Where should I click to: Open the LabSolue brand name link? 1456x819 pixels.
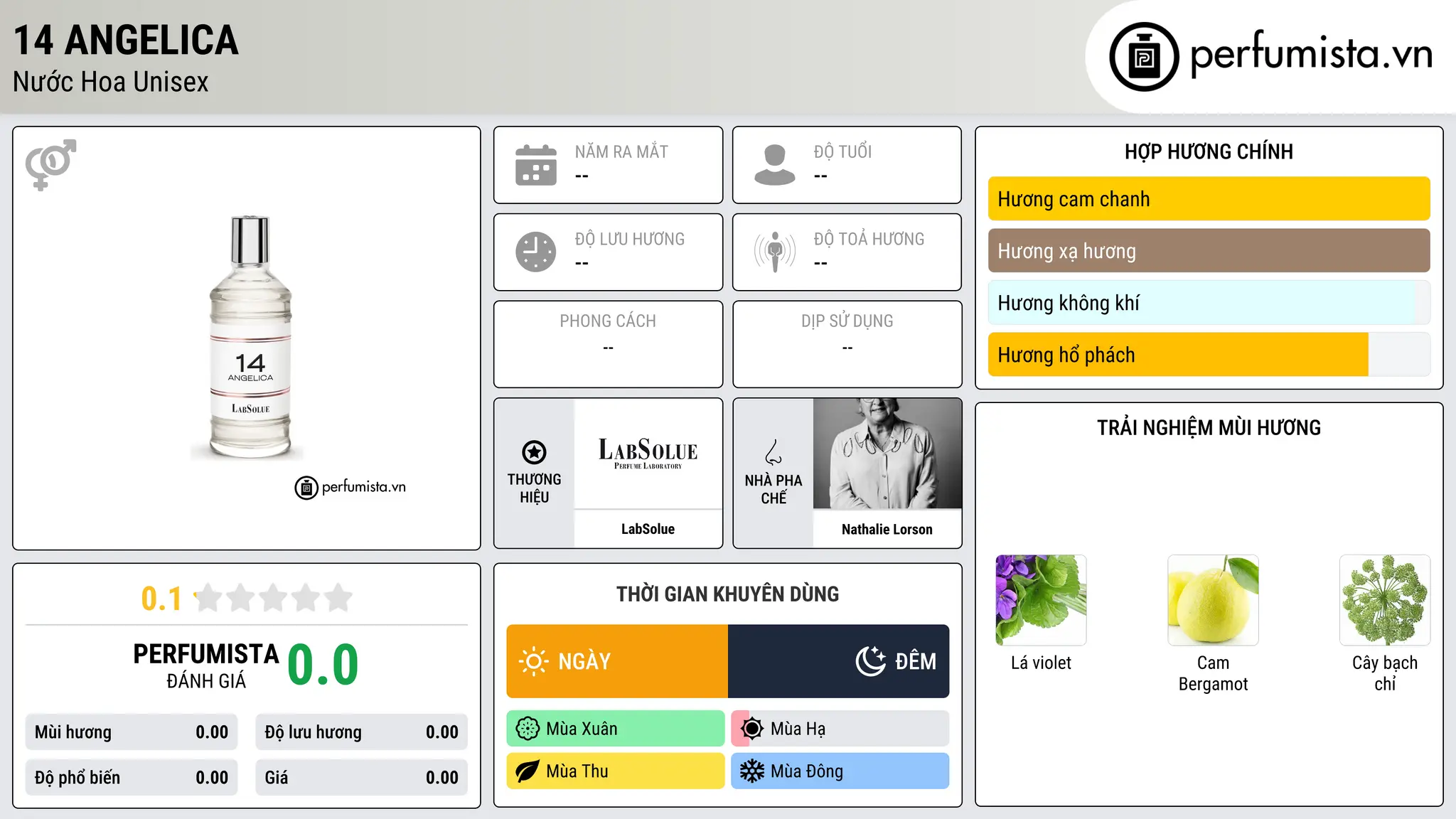pyautogui.click(x=648, y=529)
